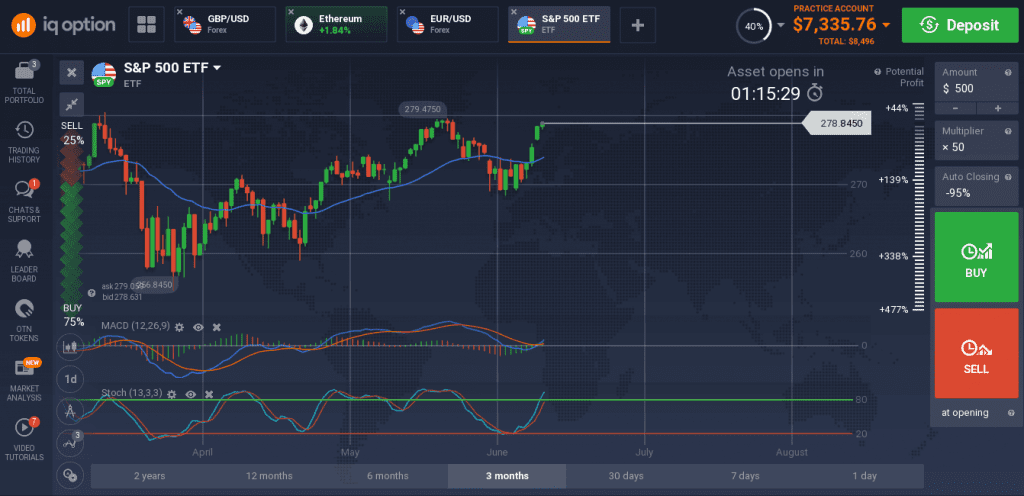The height and width of the screenshot is (496, 1024).
Task: Click the 279.4750 high price marker
Action: tap(422, 109)
